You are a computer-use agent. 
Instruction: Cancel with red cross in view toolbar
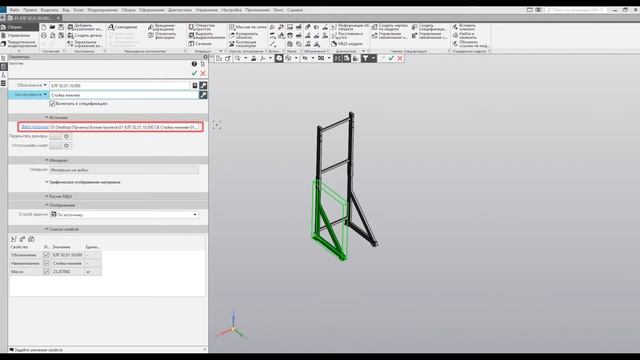coord(400,58)
